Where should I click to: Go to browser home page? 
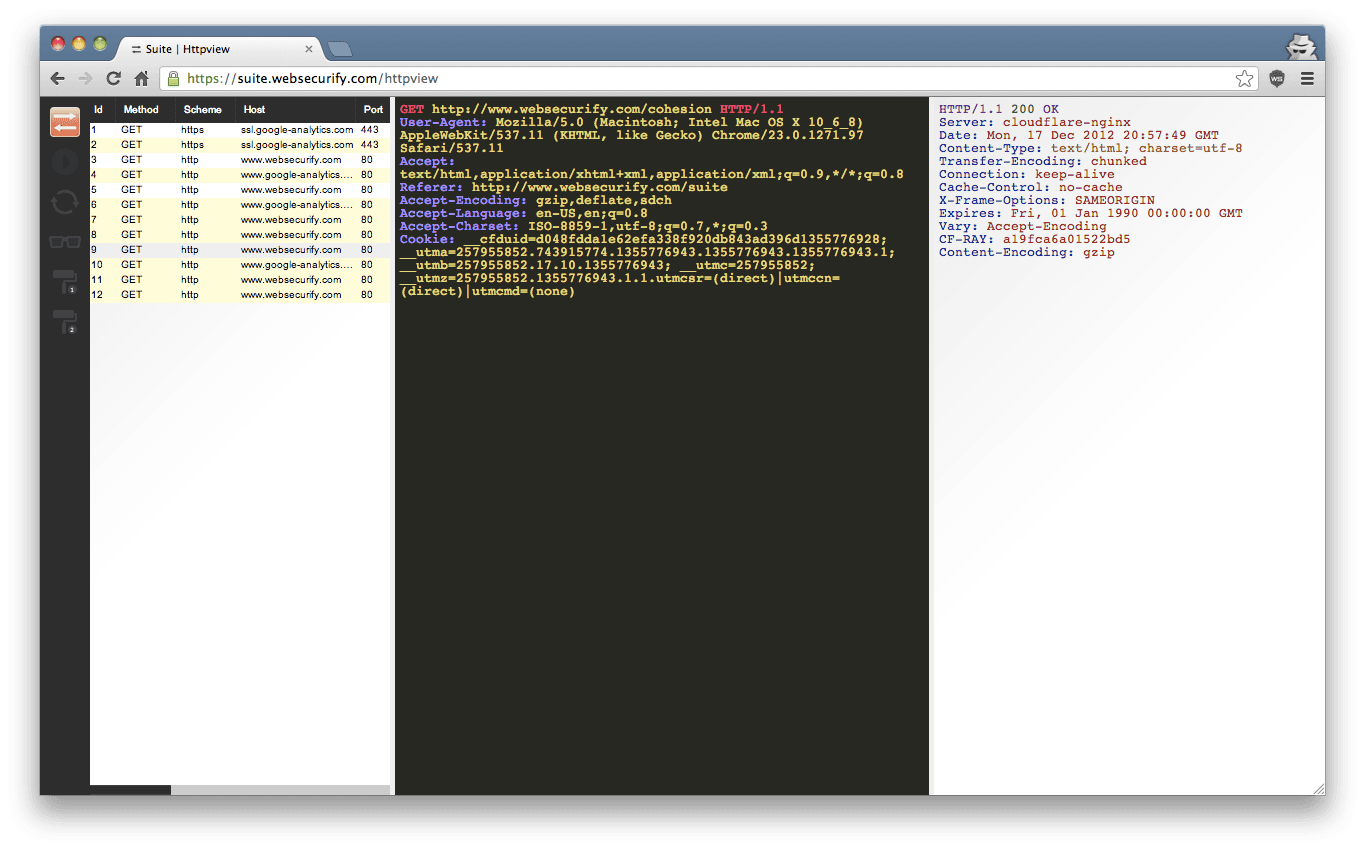click(x=142, y=78)
